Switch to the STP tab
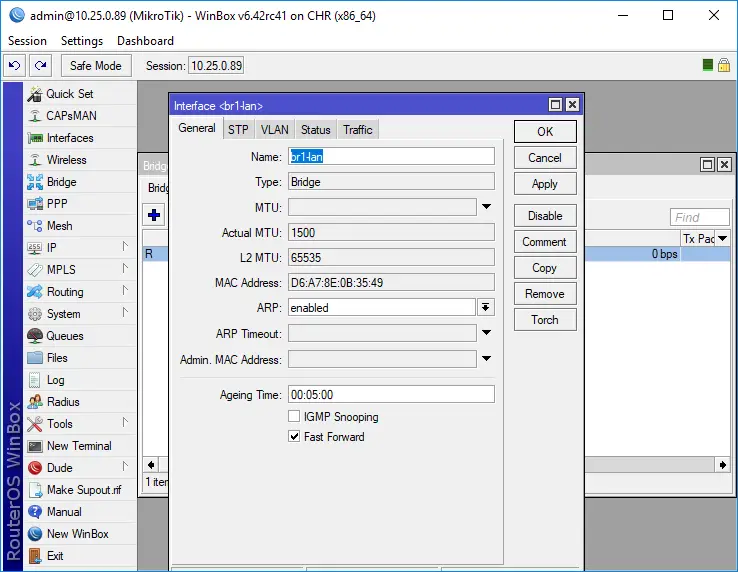 [238, 130]
